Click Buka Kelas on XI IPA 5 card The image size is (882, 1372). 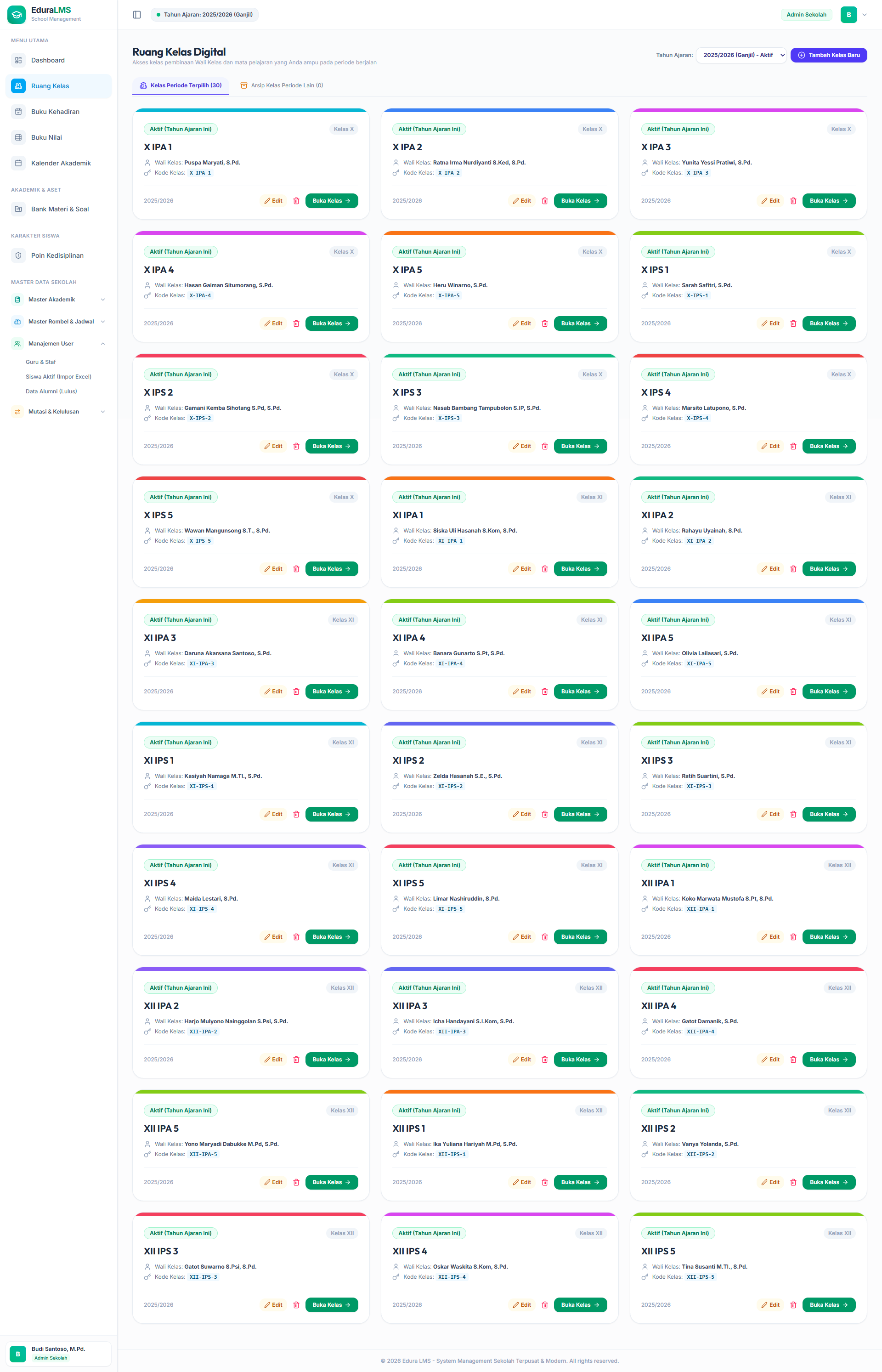(828, 692)
